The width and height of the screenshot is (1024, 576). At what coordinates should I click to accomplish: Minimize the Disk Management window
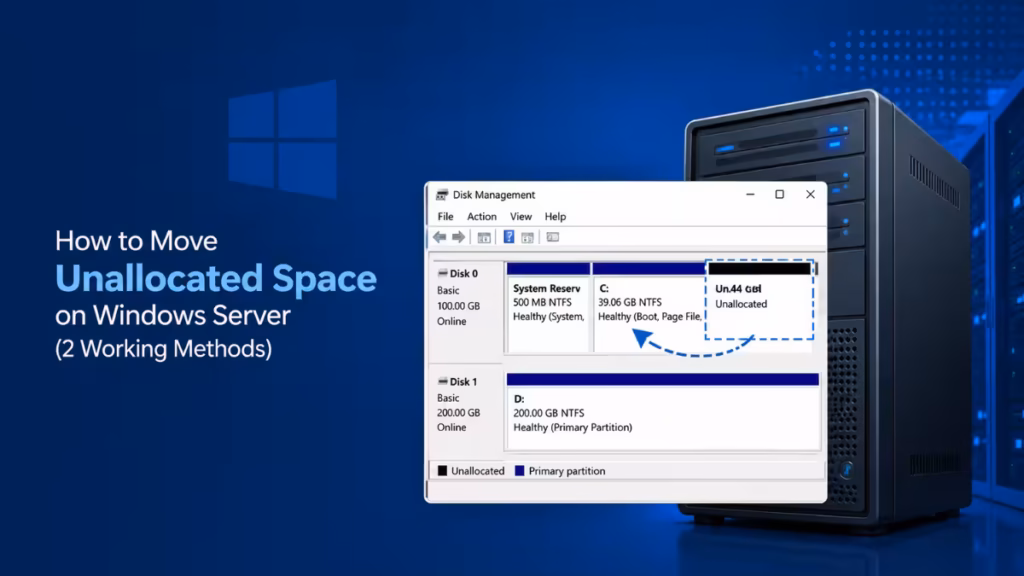[750, 195]
